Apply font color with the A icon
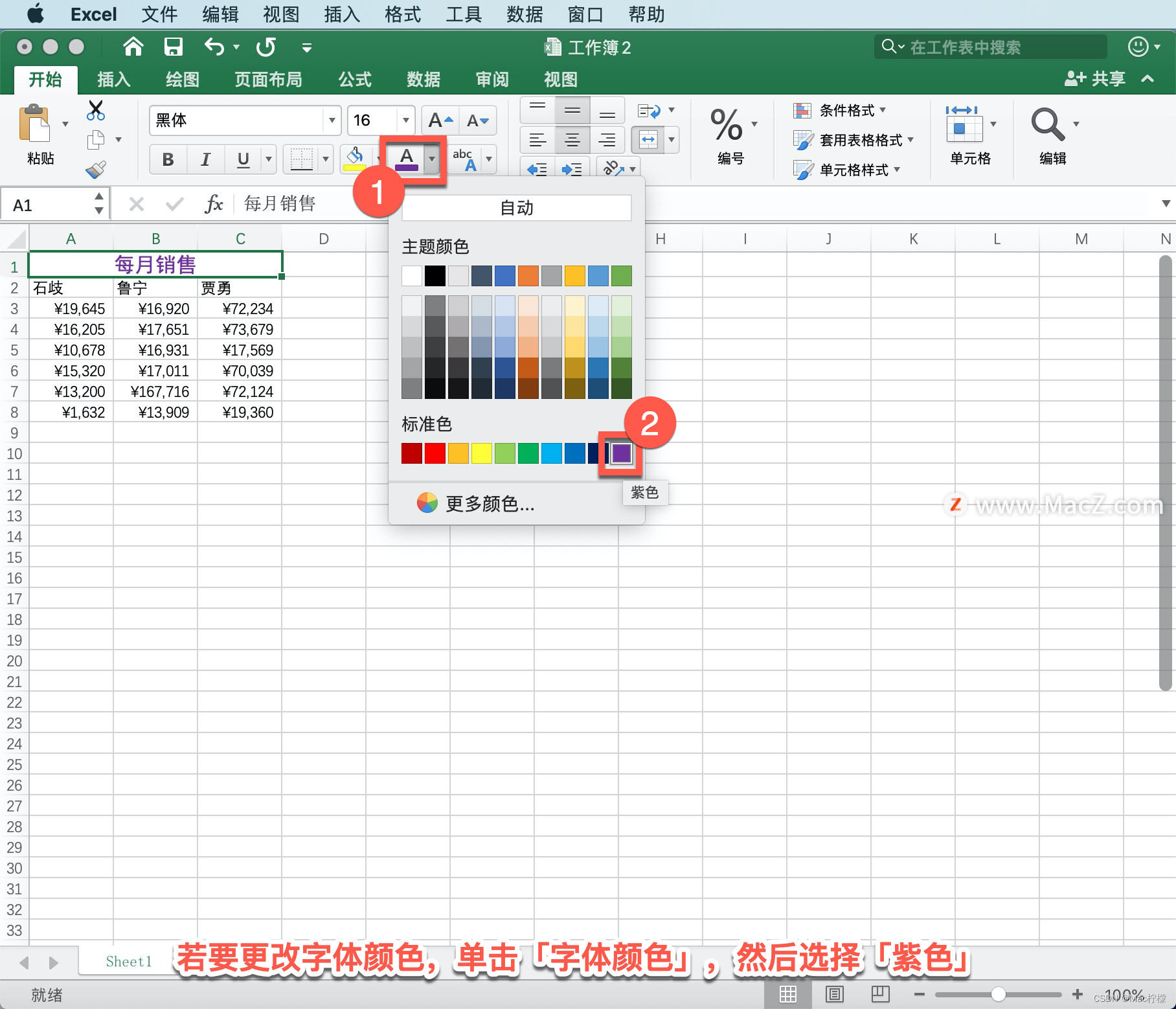This screenshot has width=1176, height=1009. click(x=407, y=158)
